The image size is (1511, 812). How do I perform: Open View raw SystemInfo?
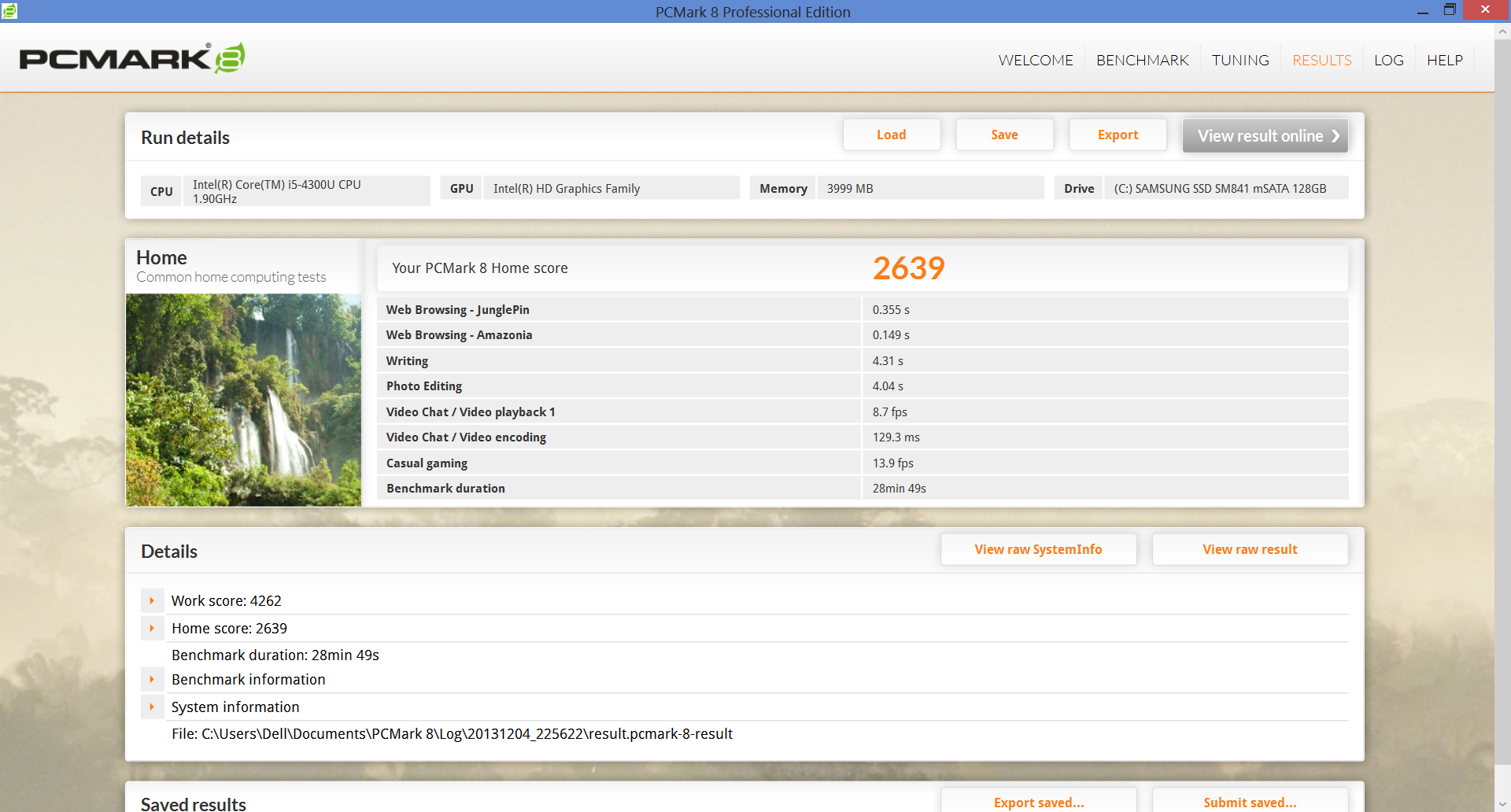pyautogui.click(x=1038, y=549)
